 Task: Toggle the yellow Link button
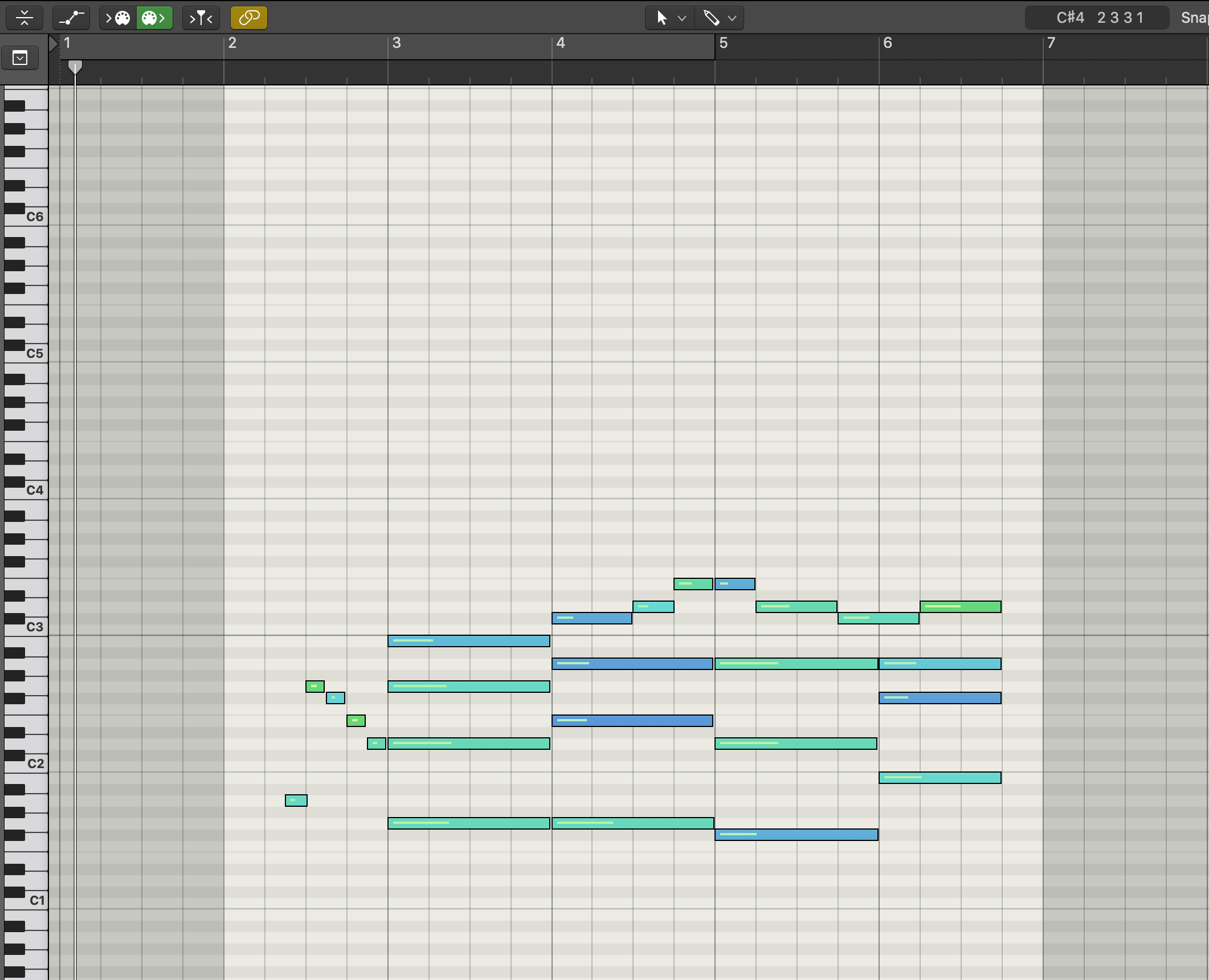tap(249, 18)
